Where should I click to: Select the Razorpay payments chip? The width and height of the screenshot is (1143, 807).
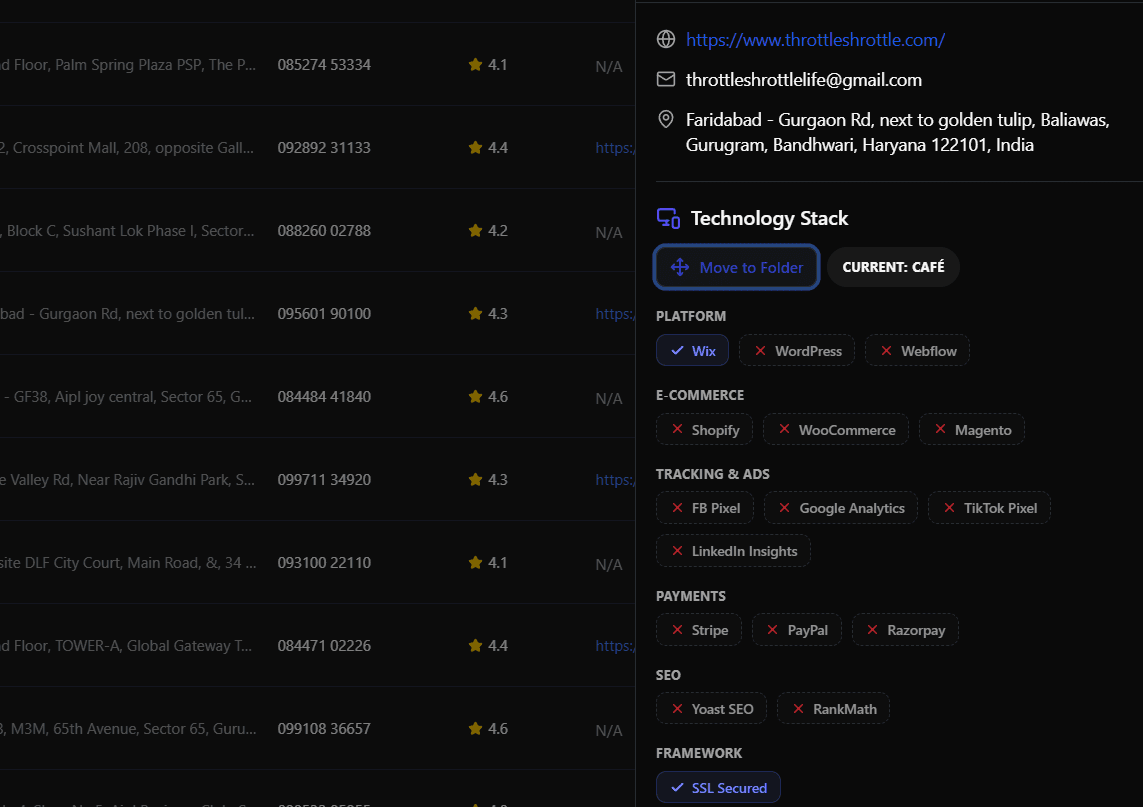click(905, 630)
